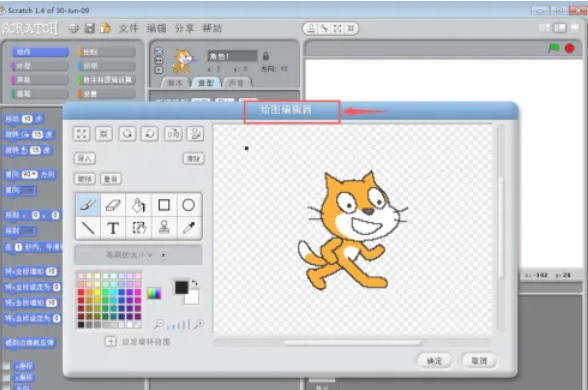Select the straight line tool
588x390 pixels.
click(88, 228)
